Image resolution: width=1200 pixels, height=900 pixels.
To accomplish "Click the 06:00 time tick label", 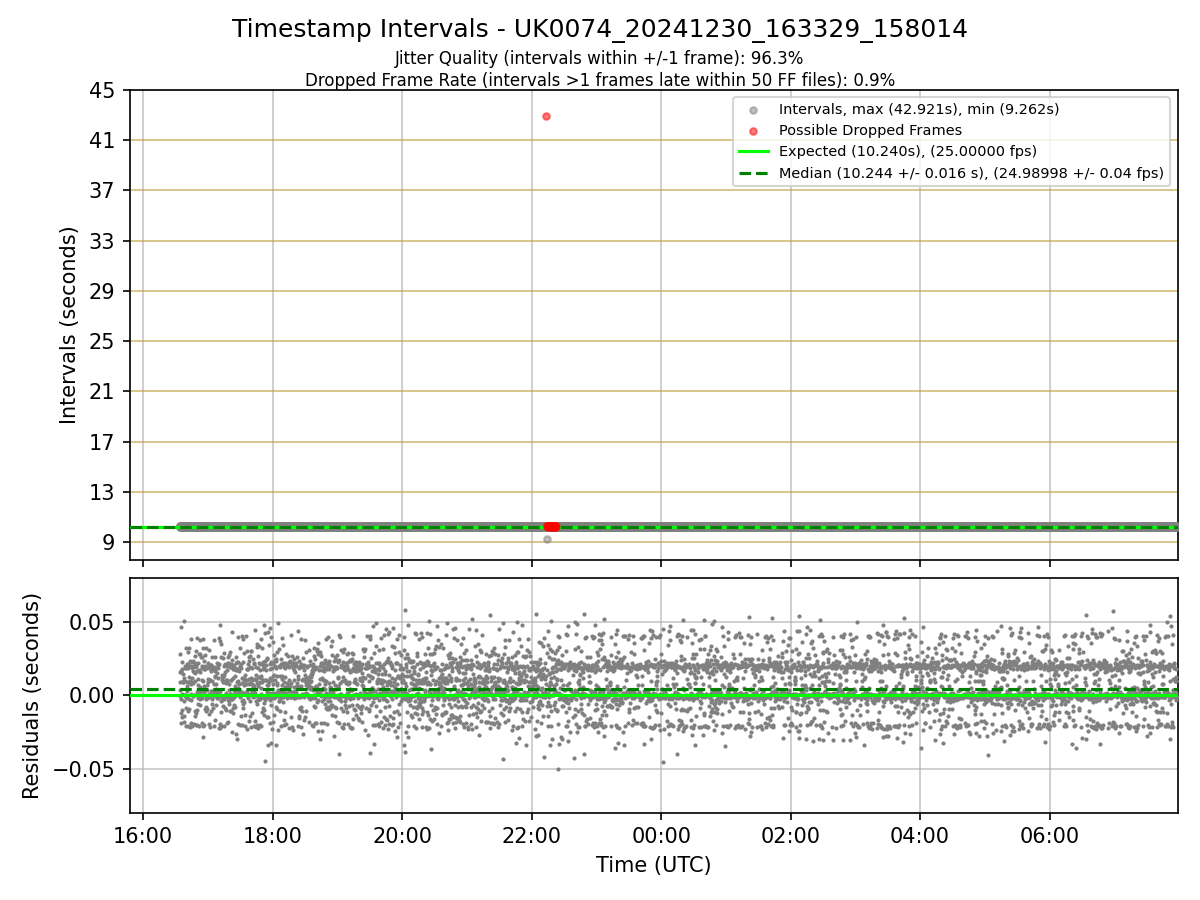I will tap(1050, 834).
